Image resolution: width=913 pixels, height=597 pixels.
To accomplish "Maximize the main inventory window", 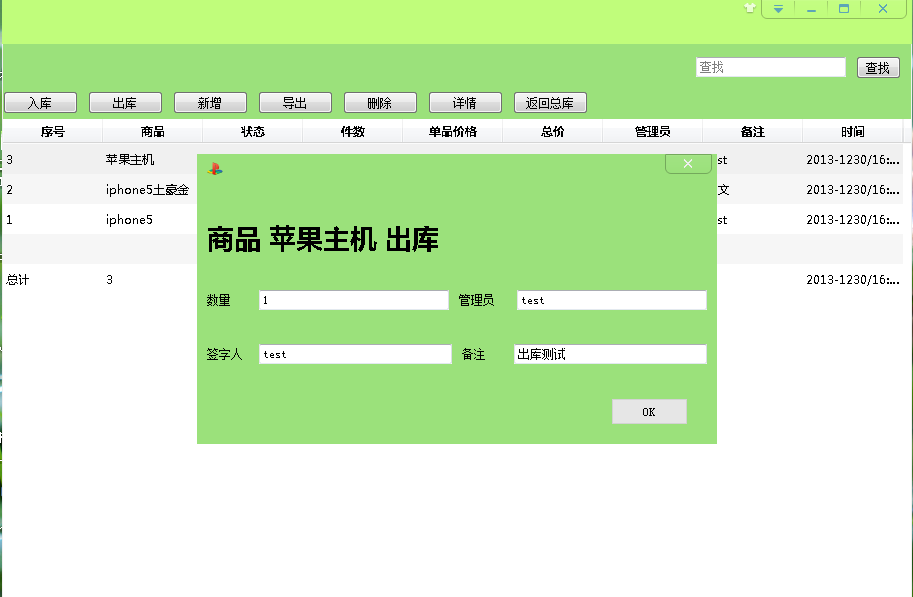I will 844,9.
